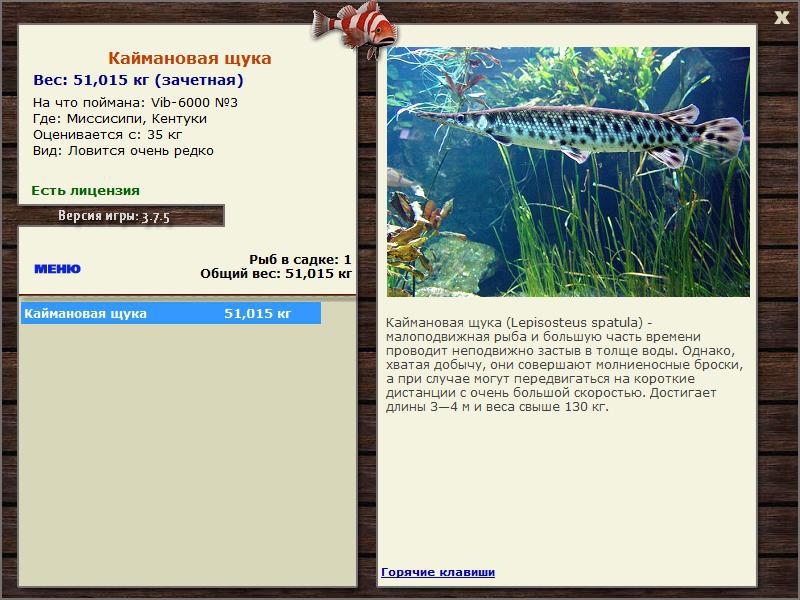Click 'На что поймана: Vib-6000 №3' text
Screen dimensions: 800x600
pyautogui.click(x=135, y=103)
